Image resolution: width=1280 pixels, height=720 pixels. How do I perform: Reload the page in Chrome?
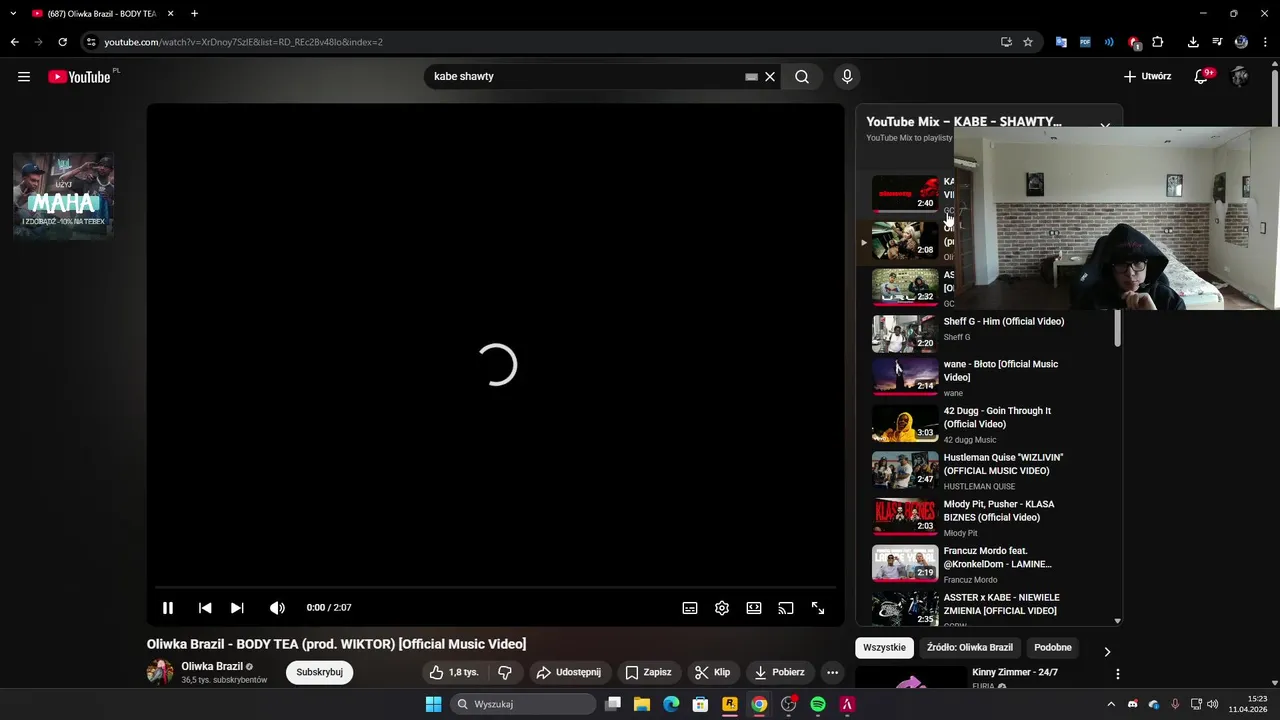(62, 42)
